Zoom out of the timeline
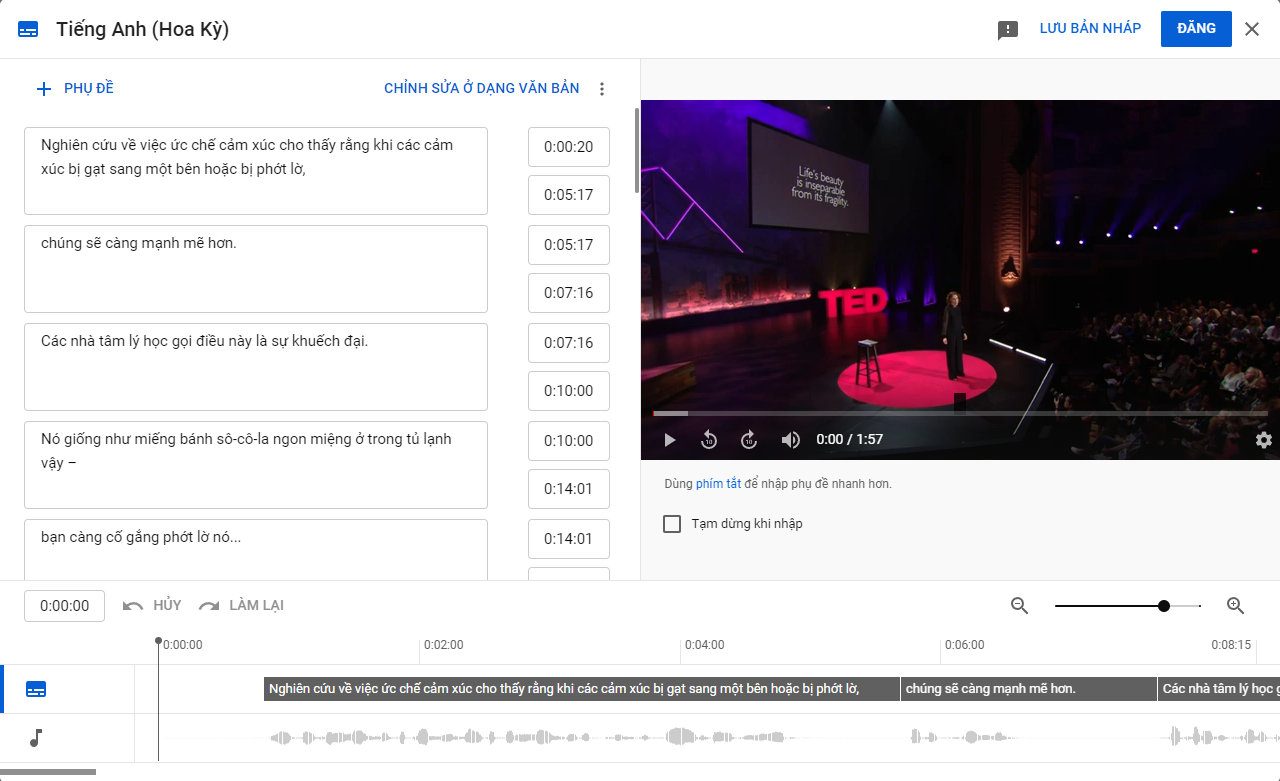 click(1019, 605)
